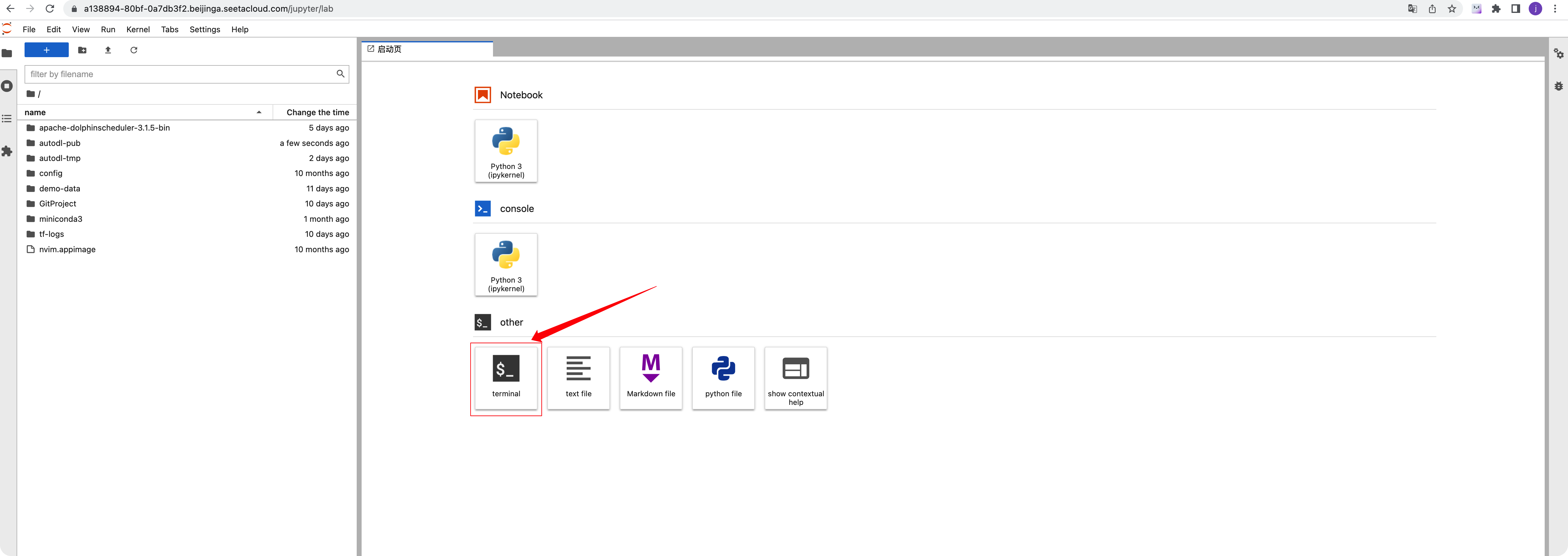Open the Settings menu

click(204, 29)
